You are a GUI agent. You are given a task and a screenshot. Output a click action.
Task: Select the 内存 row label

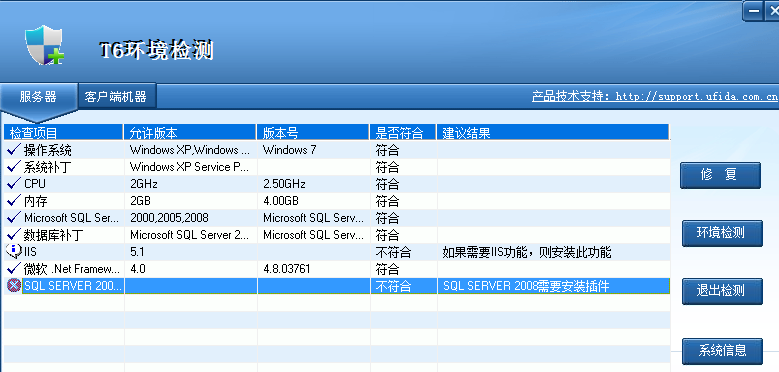[36, 201]
